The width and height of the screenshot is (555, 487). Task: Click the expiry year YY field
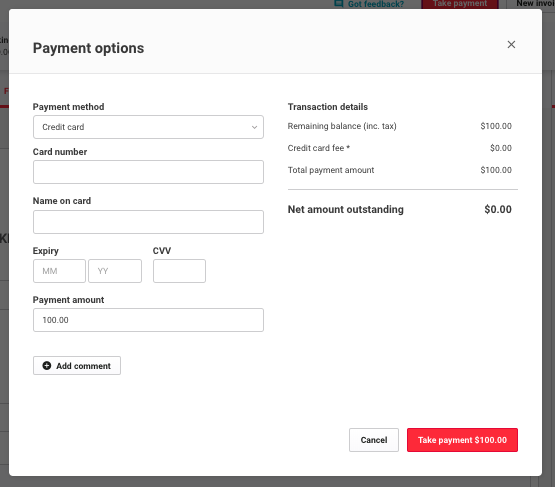(x=115, y=271)
